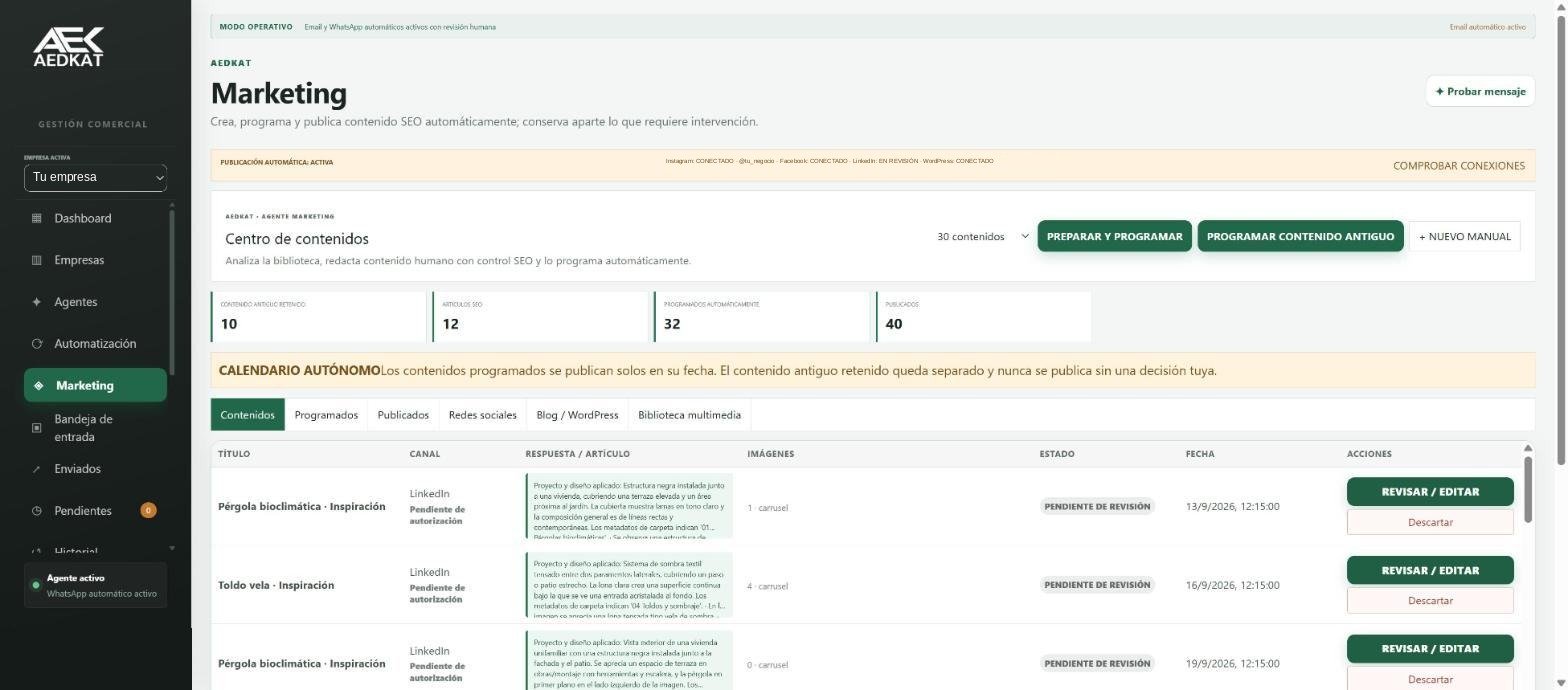
Task: Click the contents table vertical scrollbar
Action: 1527,488
